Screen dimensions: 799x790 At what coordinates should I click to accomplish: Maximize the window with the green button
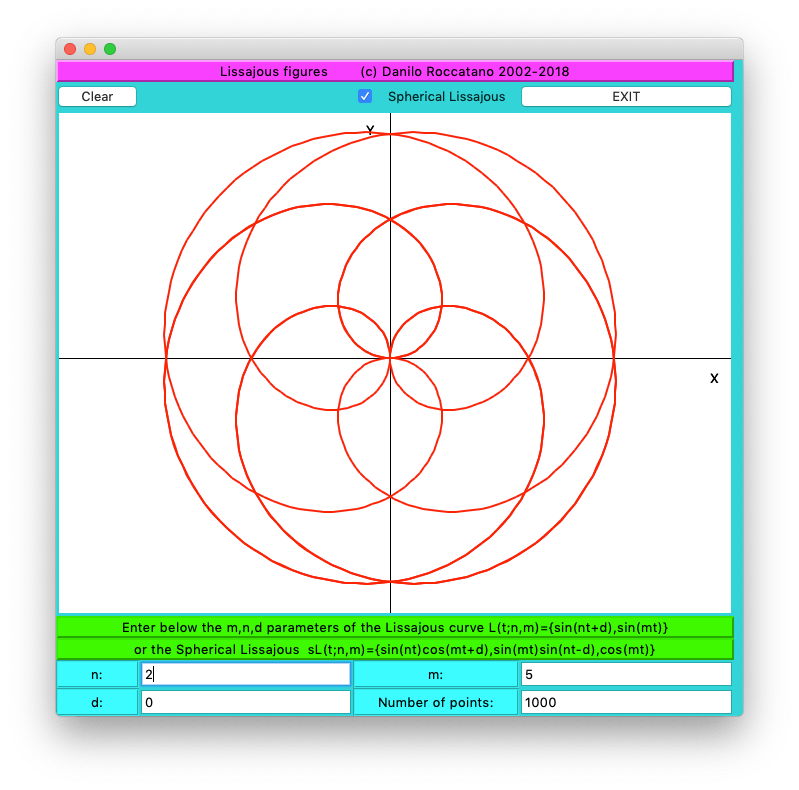[110, 49]
